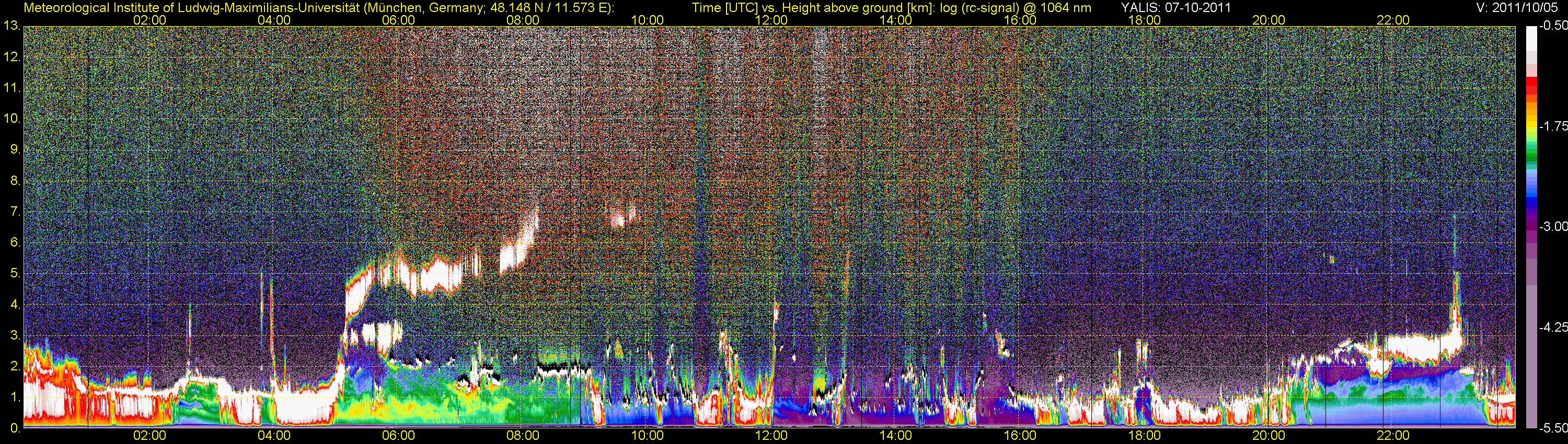The width and height of the screenshot is (1568, 444).
Task: Click the height axis label '13.'
Action: pos(12,26)
